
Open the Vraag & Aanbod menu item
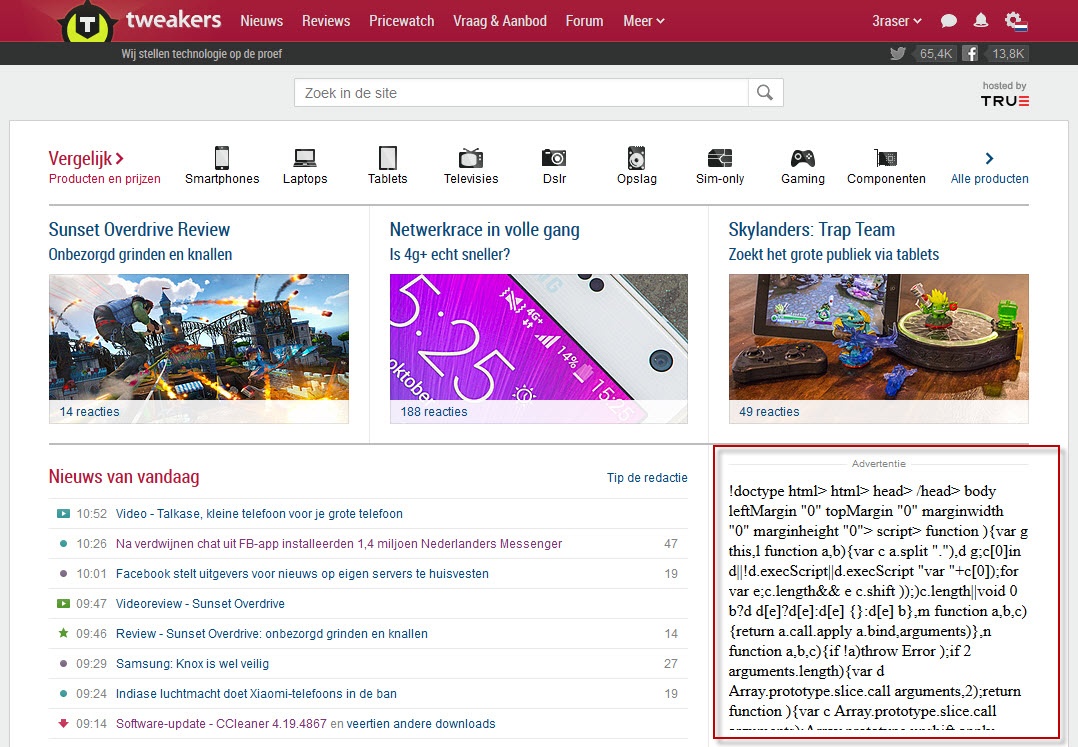pyautogui.click(x=500, y=21)
